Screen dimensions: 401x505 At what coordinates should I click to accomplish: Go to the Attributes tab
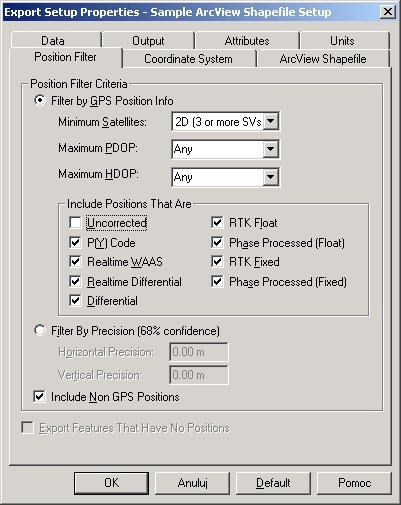point(247,40)
